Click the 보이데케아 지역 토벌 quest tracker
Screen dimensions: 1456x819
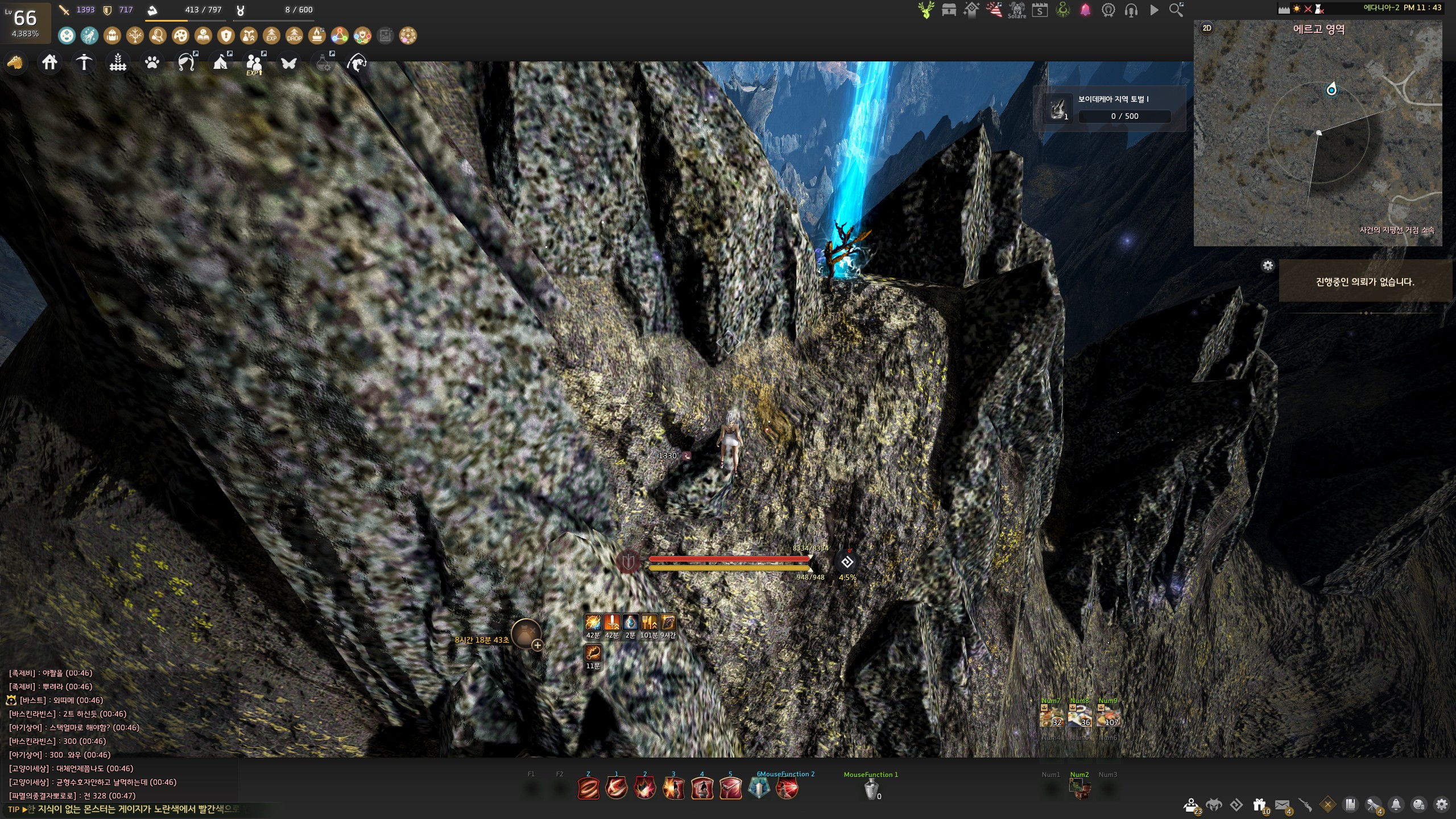[x=1109, y=107]
